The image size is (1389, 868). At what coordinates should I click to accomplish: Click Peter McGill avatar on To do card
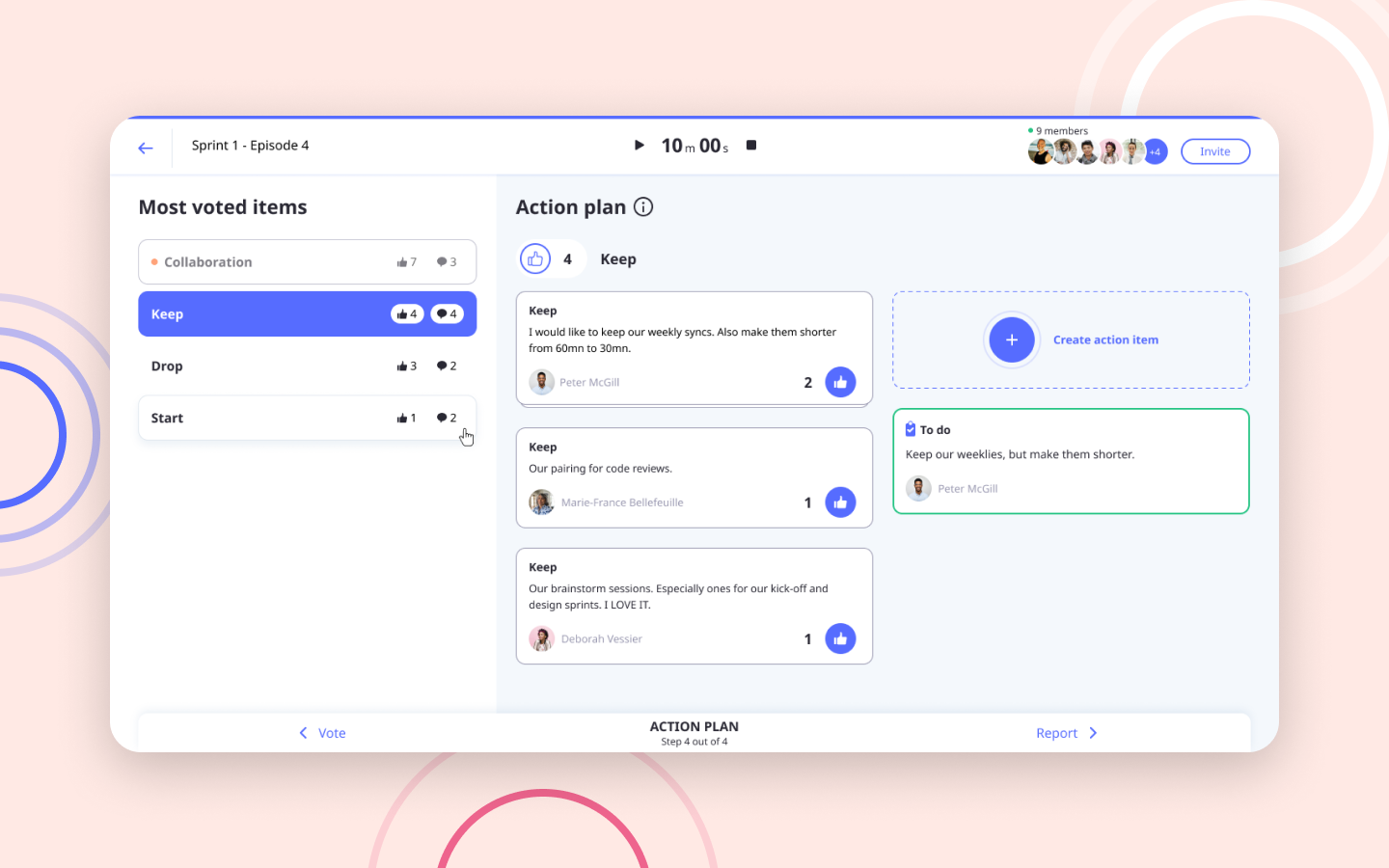(918, 488)
